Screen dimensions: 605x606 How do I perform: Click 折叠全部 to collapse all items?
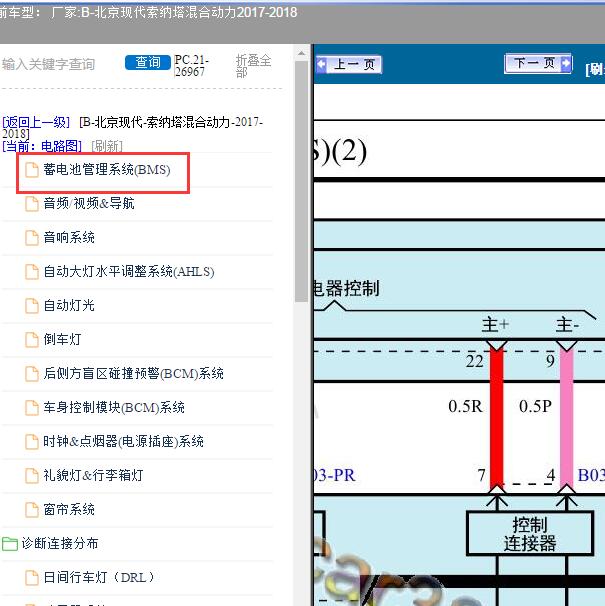point(253,66)
